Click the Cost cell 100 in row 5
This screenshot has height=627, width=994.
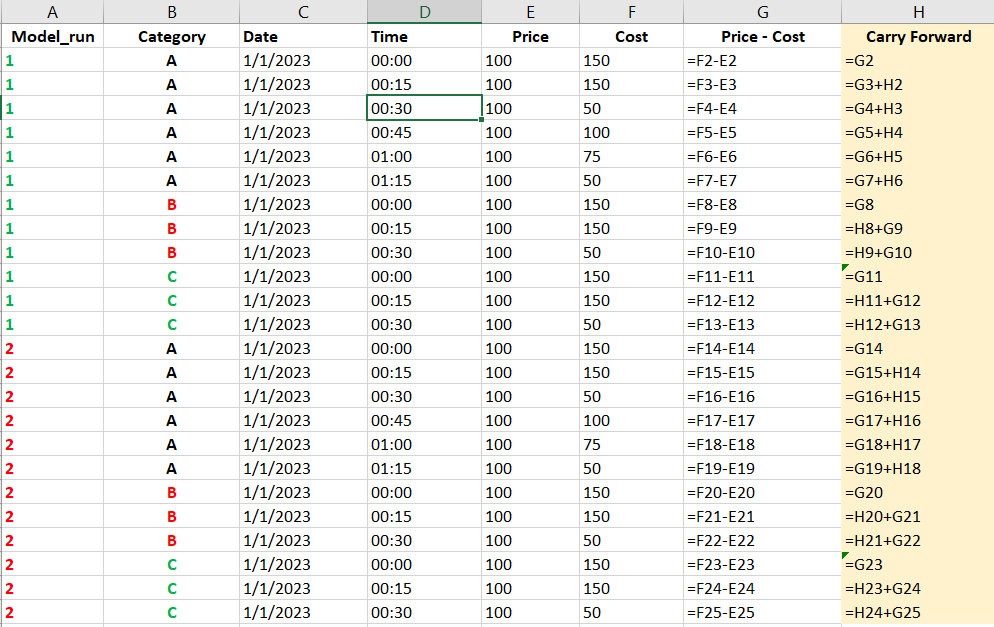(x=631, y=133)
